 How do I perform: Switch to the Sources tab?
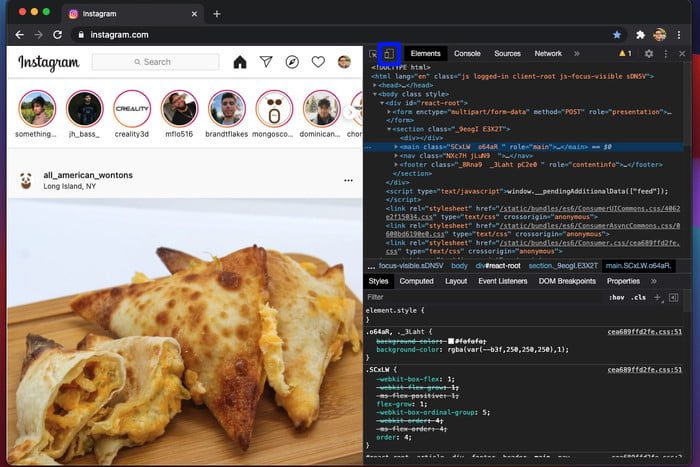pyautogui.click(x=507, y=54)
